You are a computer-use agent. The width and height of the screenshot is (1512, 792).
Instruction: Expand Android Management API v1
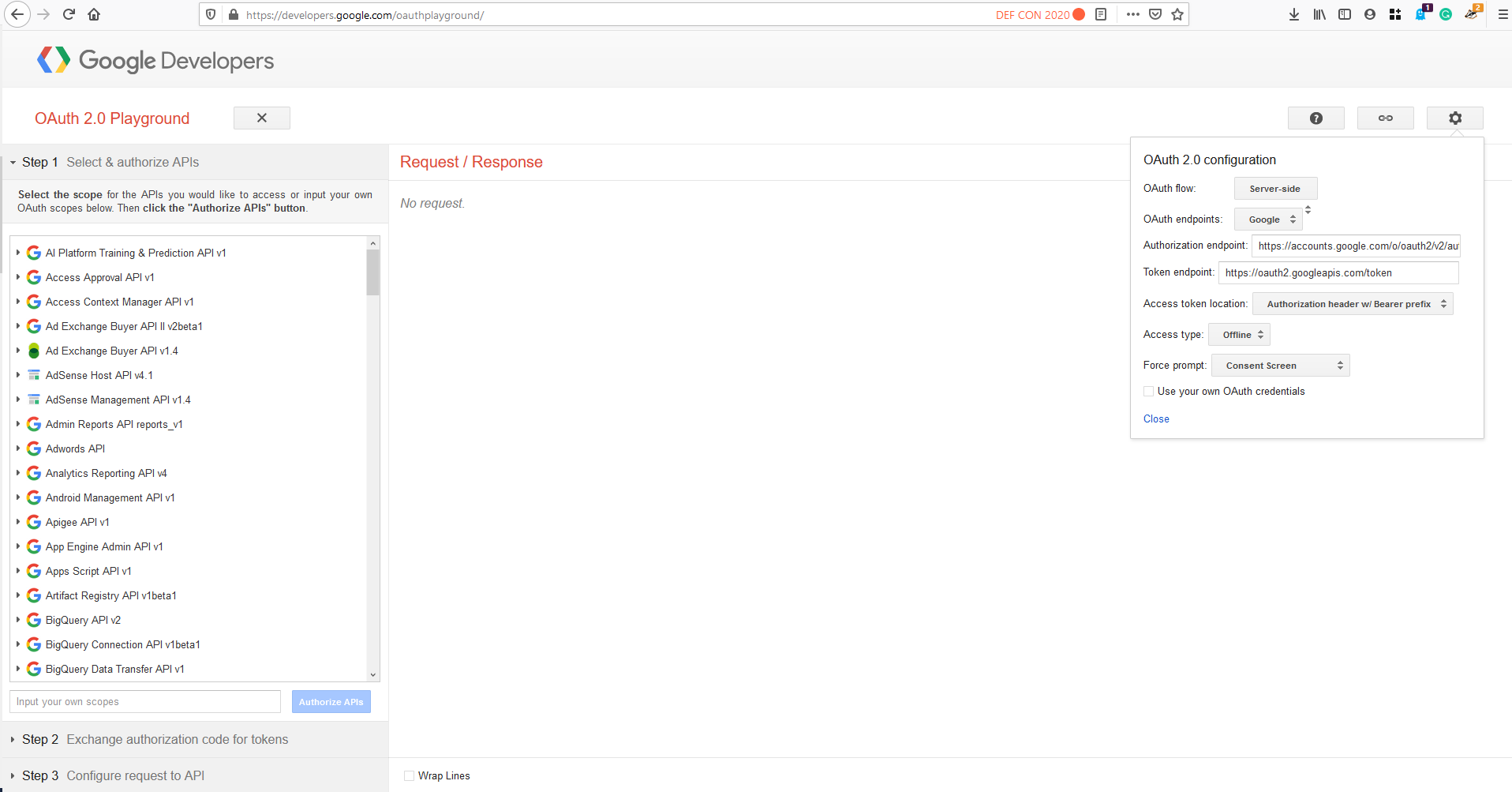pos(18,497)
